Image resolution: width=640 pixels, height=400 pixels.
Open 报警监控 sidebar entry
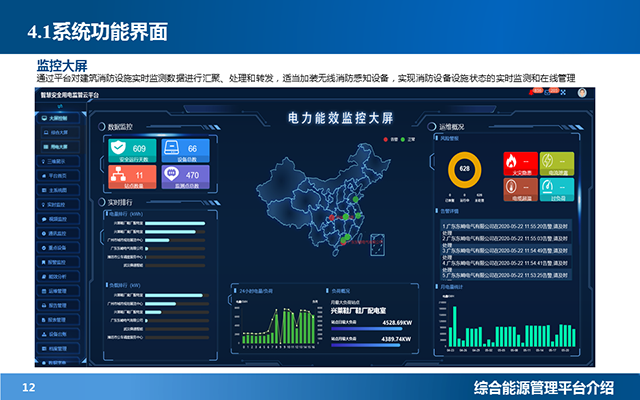click(58, 262)
